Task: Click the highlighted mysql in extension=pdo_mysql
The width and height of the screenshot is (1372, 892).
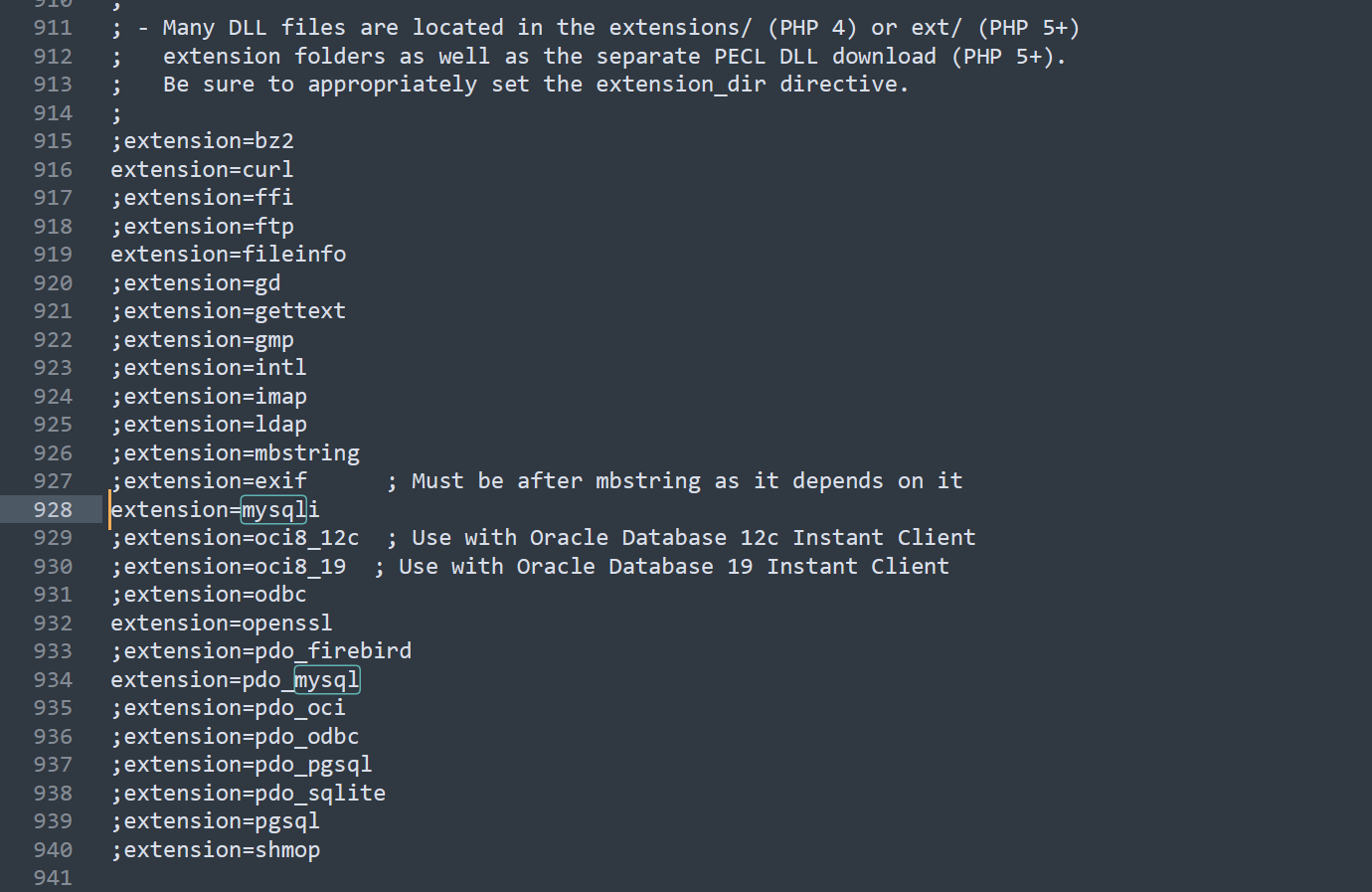Action: click(326, 680)
